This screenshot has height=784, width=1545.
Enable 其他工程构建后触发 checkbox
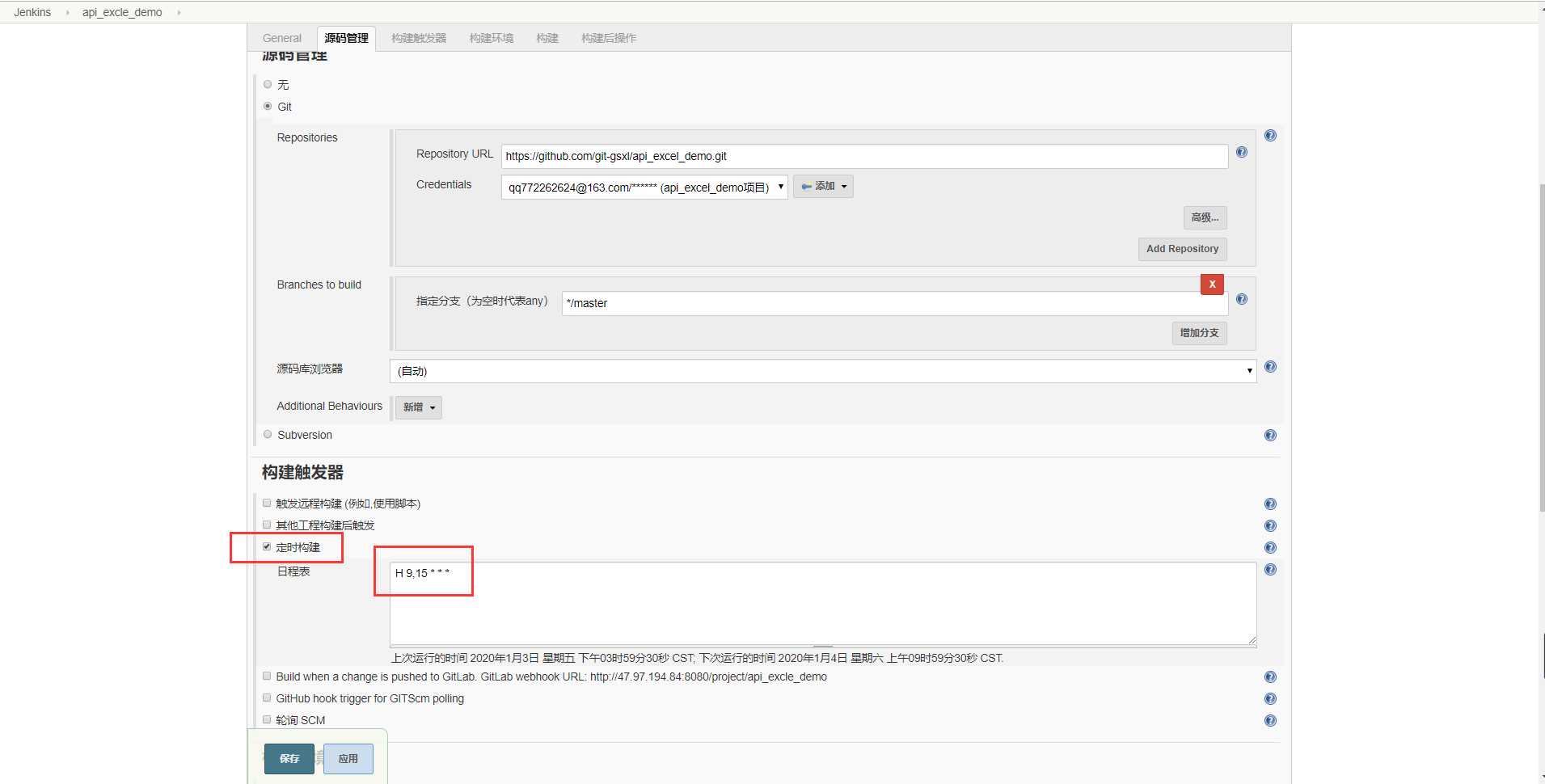coord(267,525)
